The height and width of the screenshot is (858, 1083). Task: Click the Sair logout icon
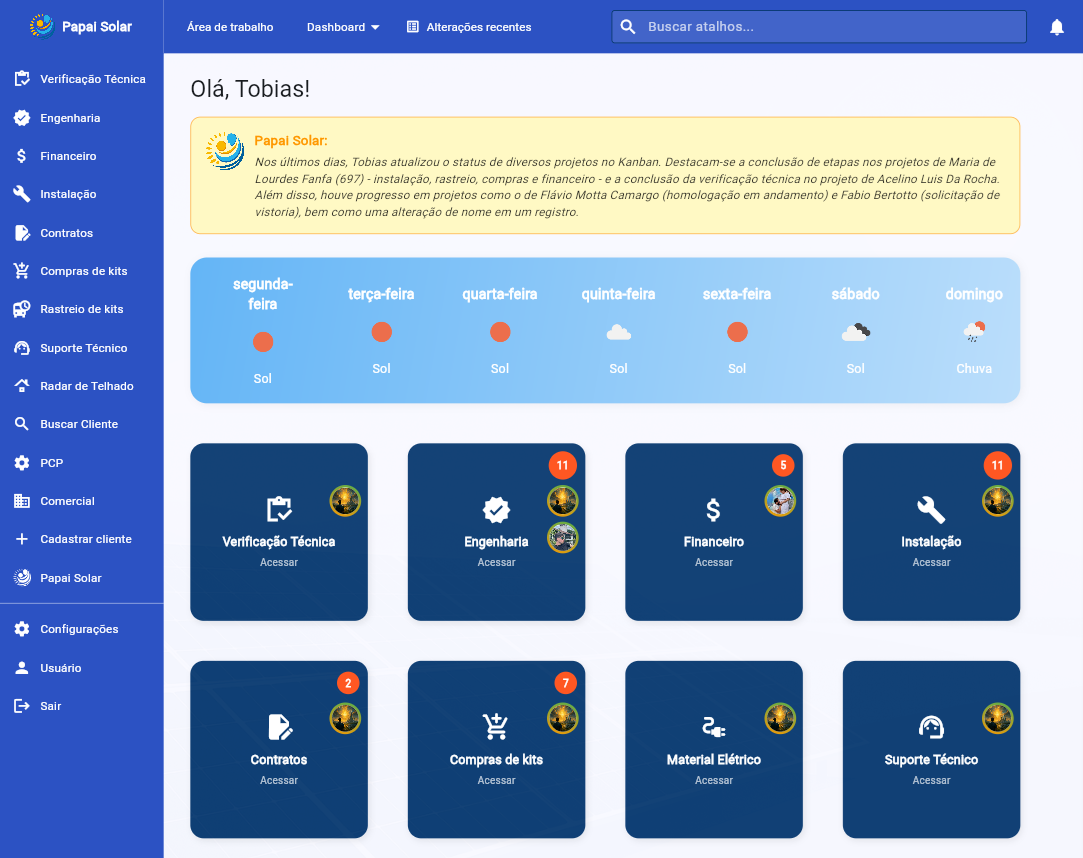tap(22, 706)
